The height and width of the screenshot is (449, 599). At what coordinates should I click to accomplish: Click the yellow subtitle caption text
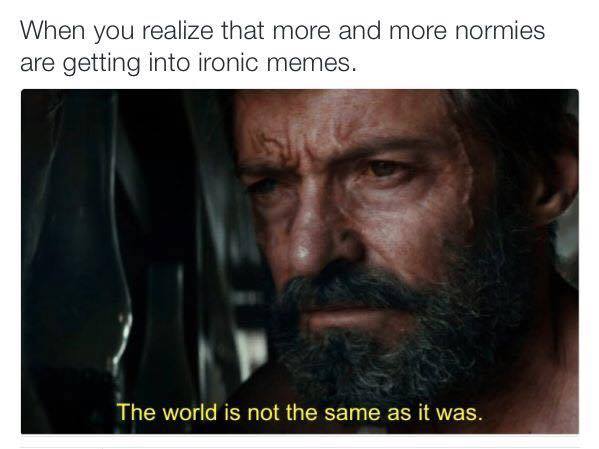click(300, 413)
